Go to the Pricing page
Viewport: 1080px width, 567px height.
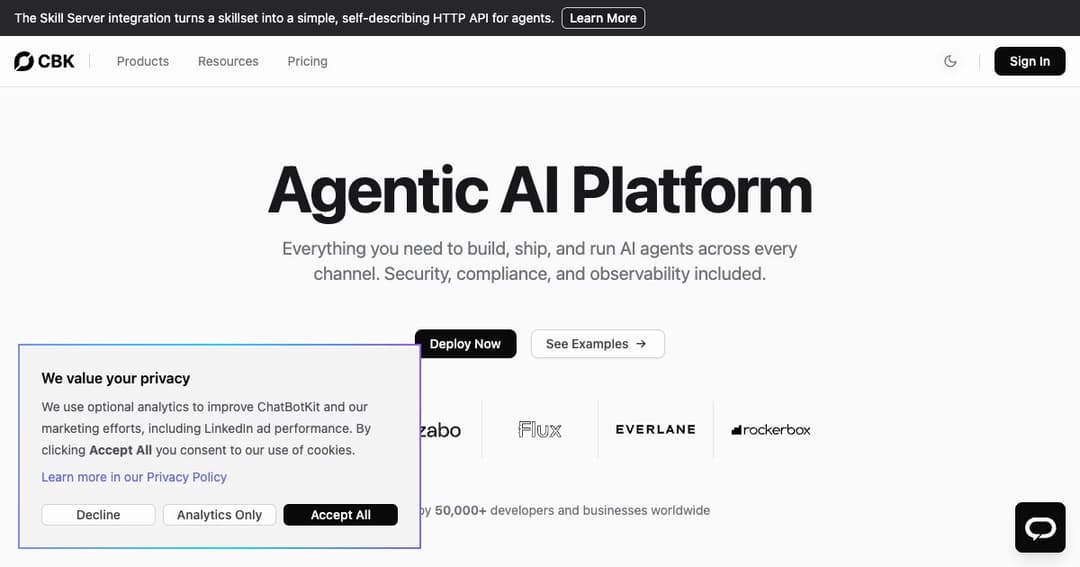[307, 61]
